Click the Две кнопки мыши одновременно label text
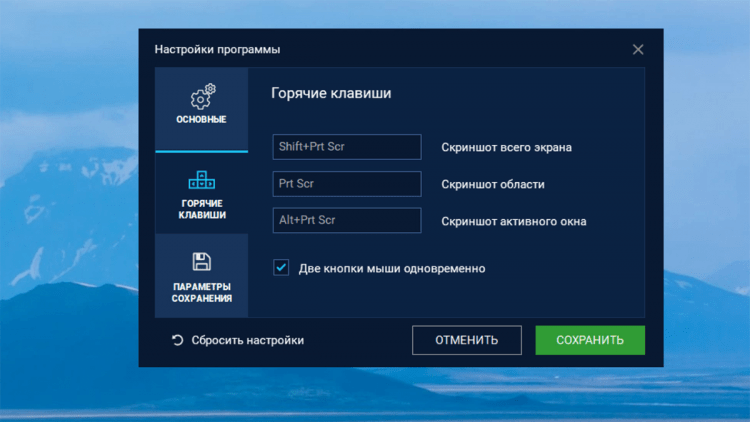The image size is (750, 422). [392, 268]
